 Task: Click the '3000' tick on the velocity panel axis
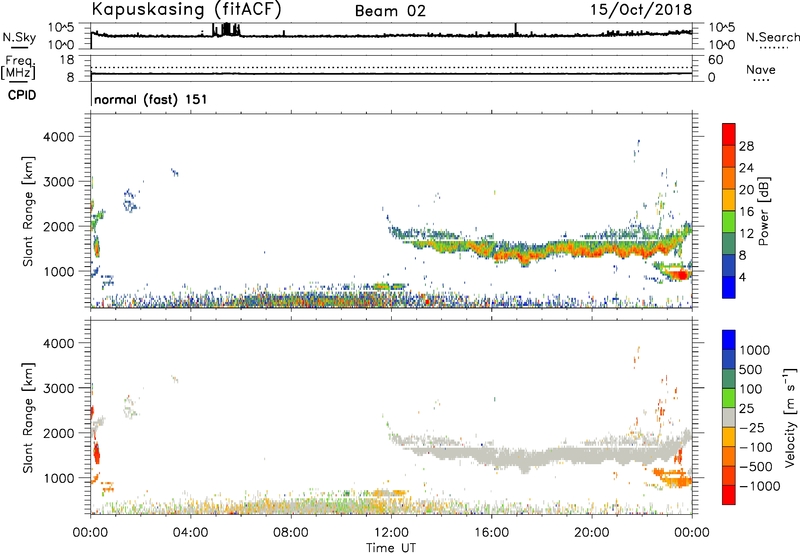(58, 388)
